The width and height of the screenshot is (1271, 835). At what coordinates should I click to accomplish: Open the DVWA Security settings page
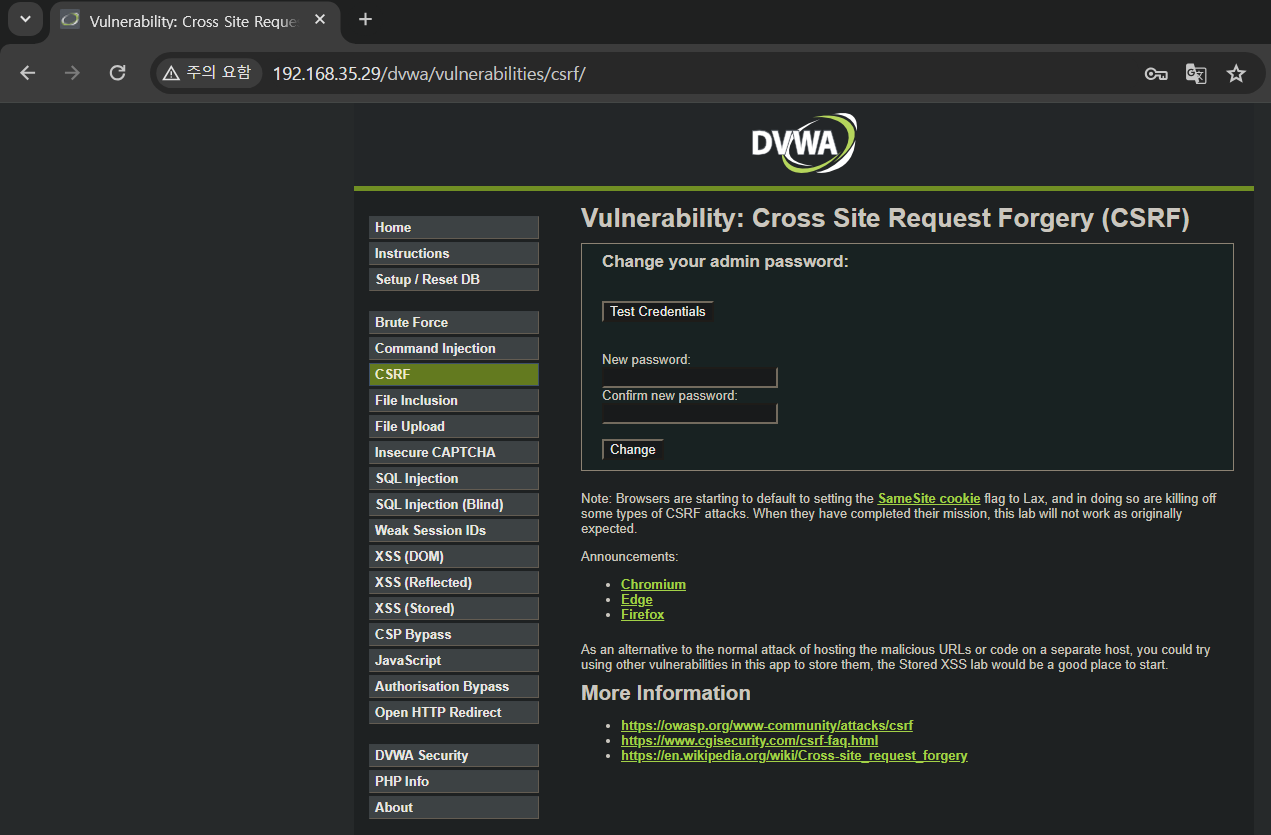pos(453,756)
